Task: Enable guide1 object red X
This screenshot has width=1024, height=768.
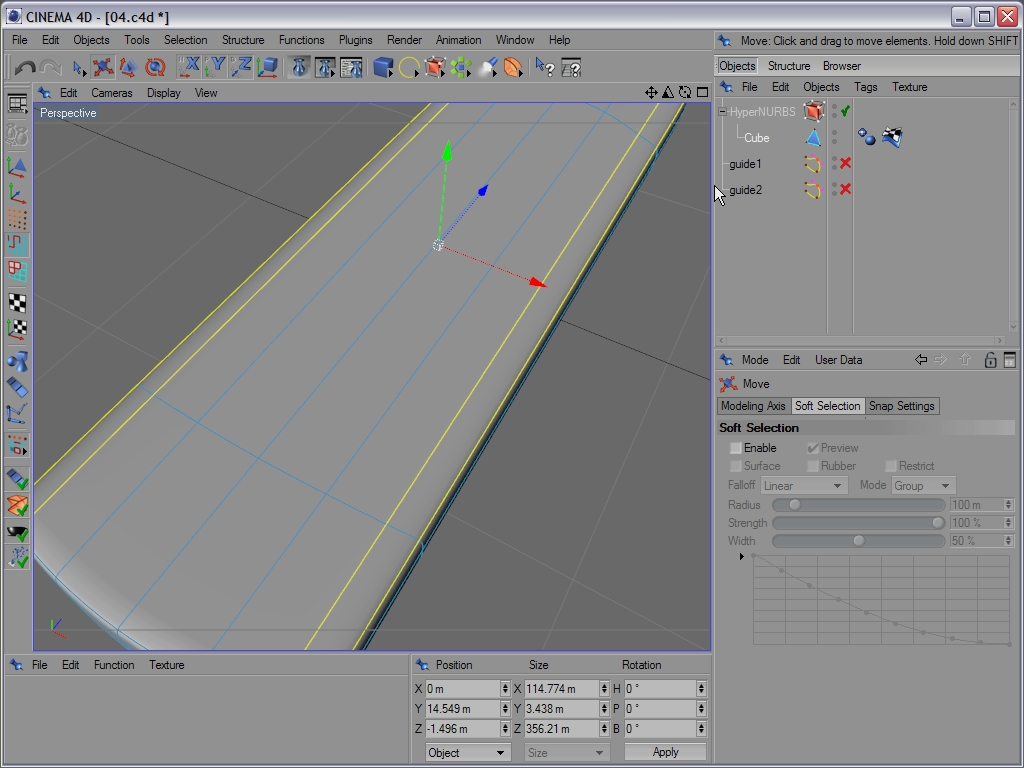Action: (x=845, y=163)
